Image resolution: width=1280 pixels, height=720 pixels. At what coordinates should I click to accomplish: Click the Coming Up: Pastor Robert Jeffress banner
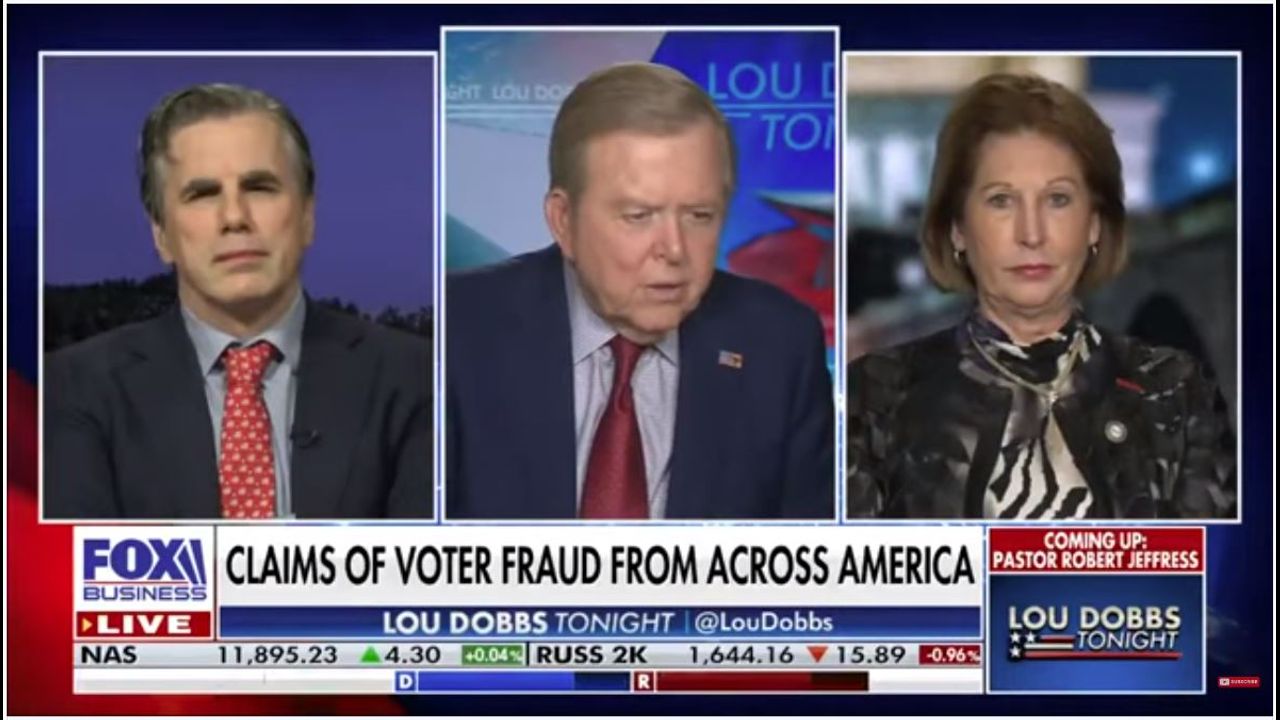[x=1096, y=549]
